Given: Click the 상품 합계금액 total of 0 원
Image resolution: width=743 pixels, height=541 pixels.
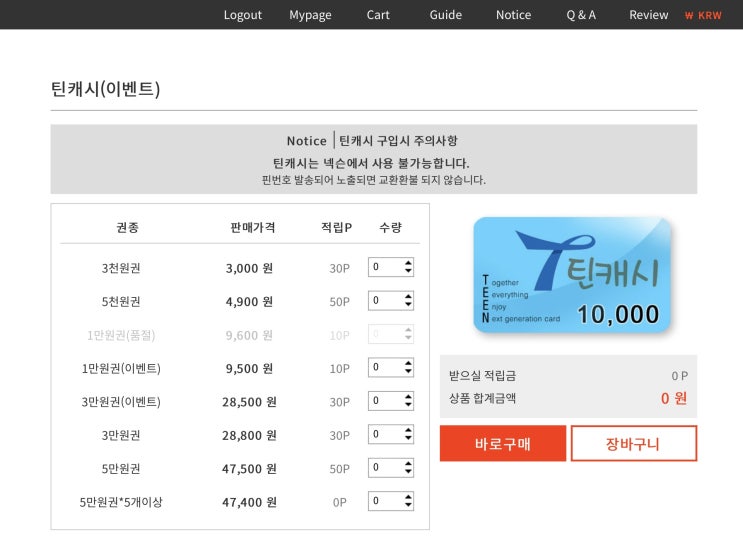Looking at the screenshot, I should pos(674,398).
